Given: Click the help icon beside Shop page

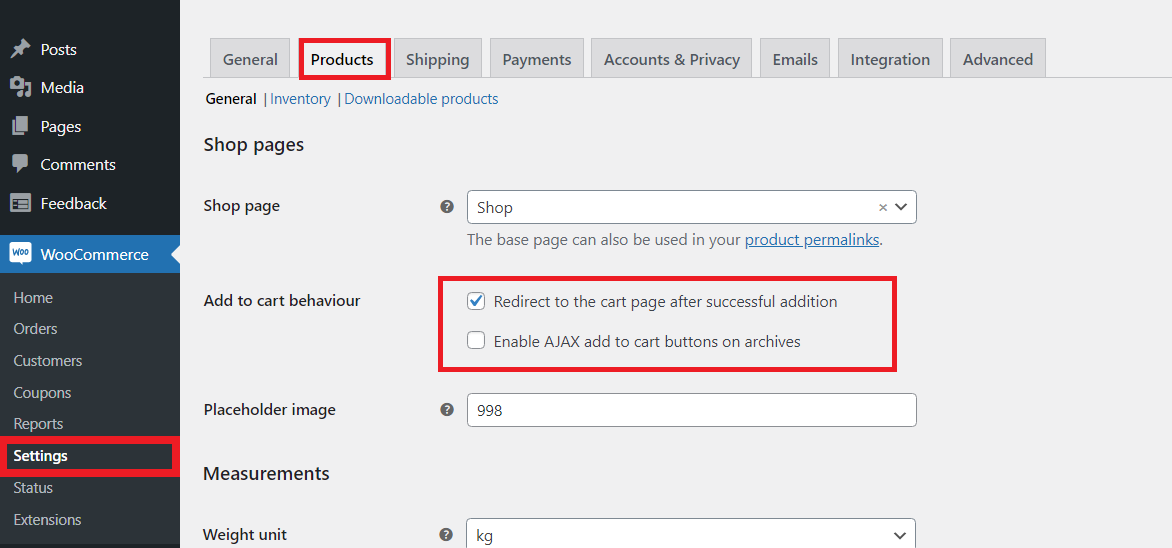Looking at the screenshot, I should coord(447,207).
